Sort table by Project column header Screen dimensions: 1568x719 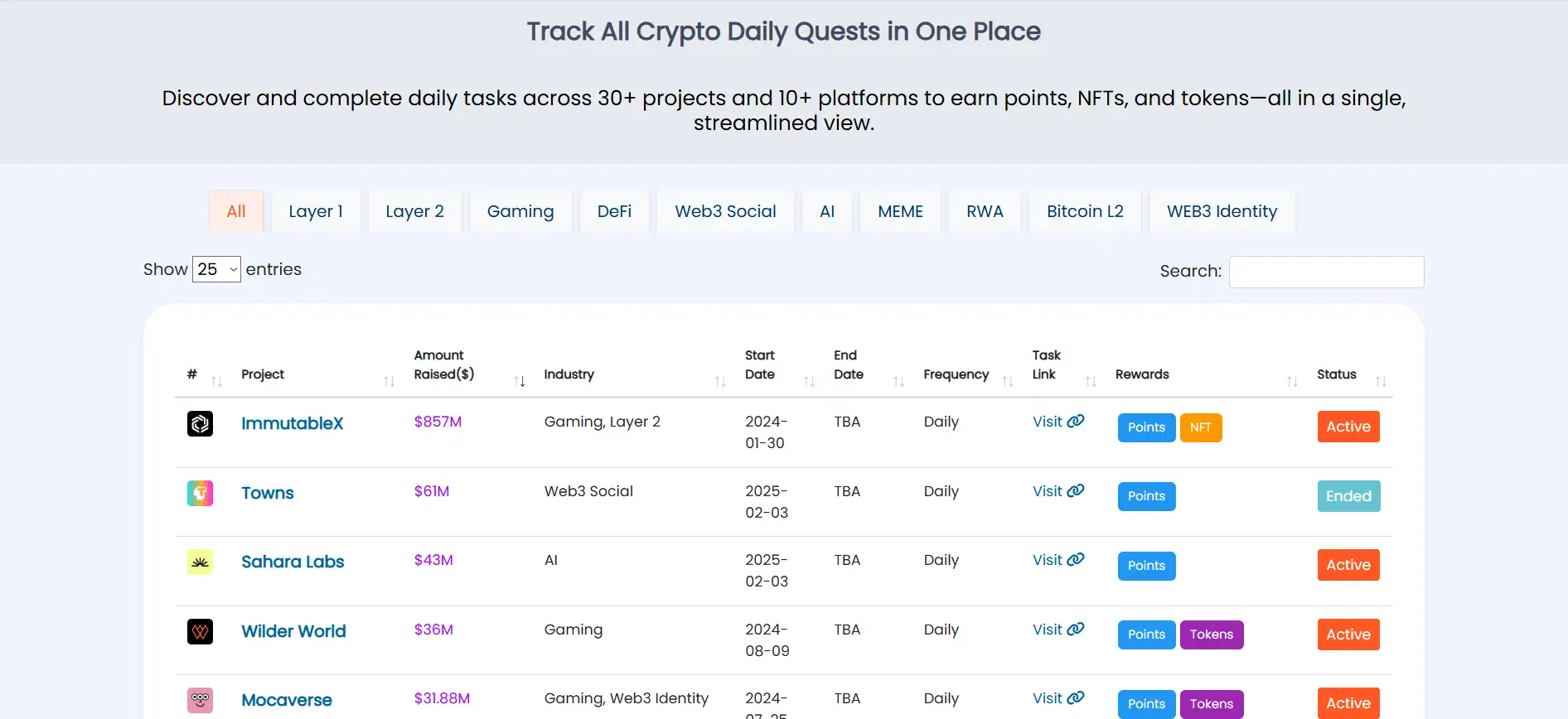[263, 374]
